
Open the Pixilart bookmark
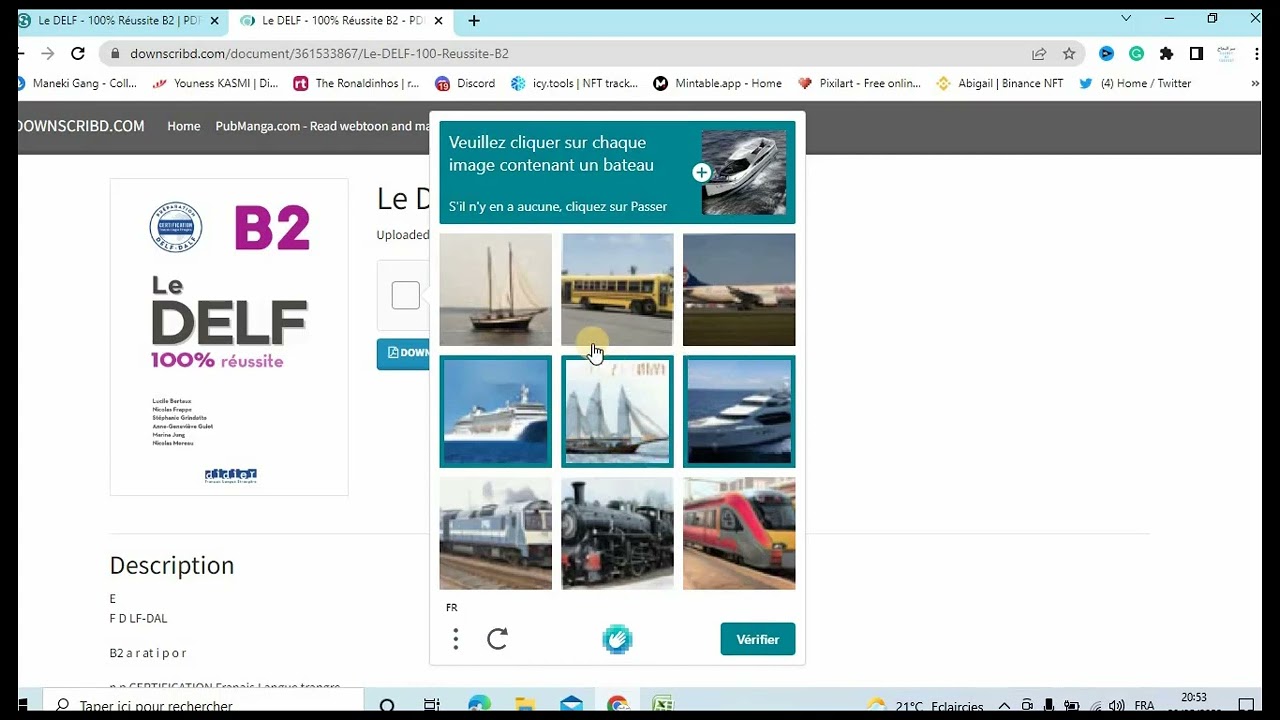(859, 84)
